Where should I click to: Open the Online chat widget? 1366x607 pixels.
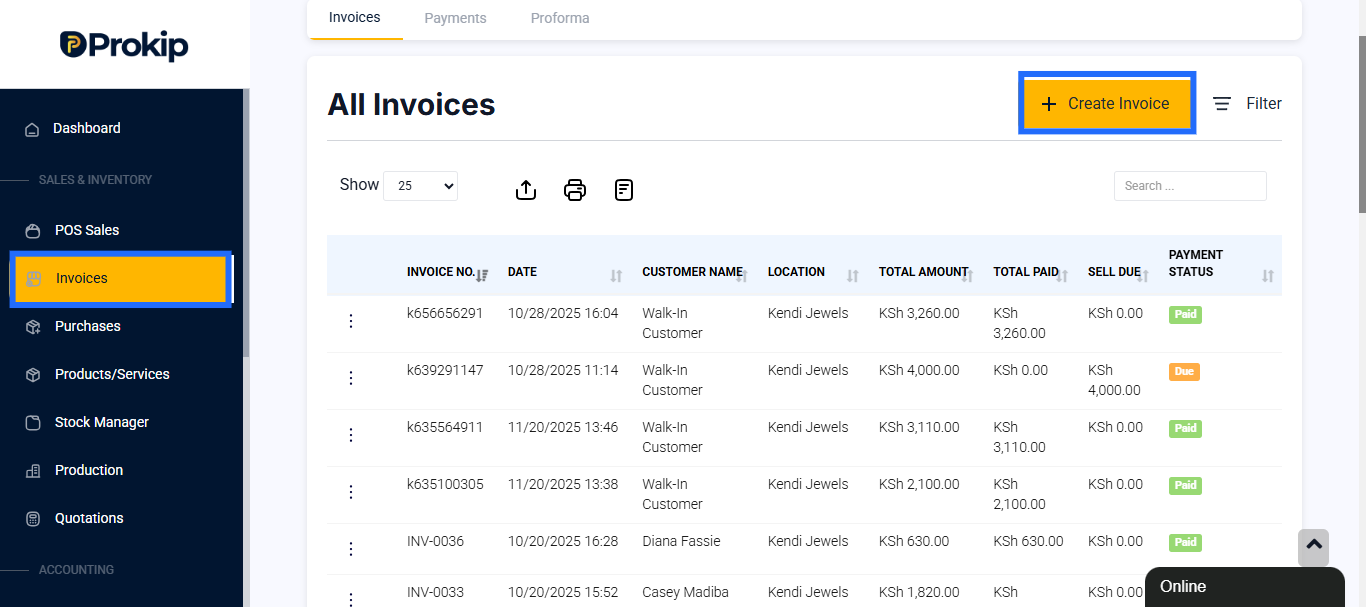coord(1245,587)
